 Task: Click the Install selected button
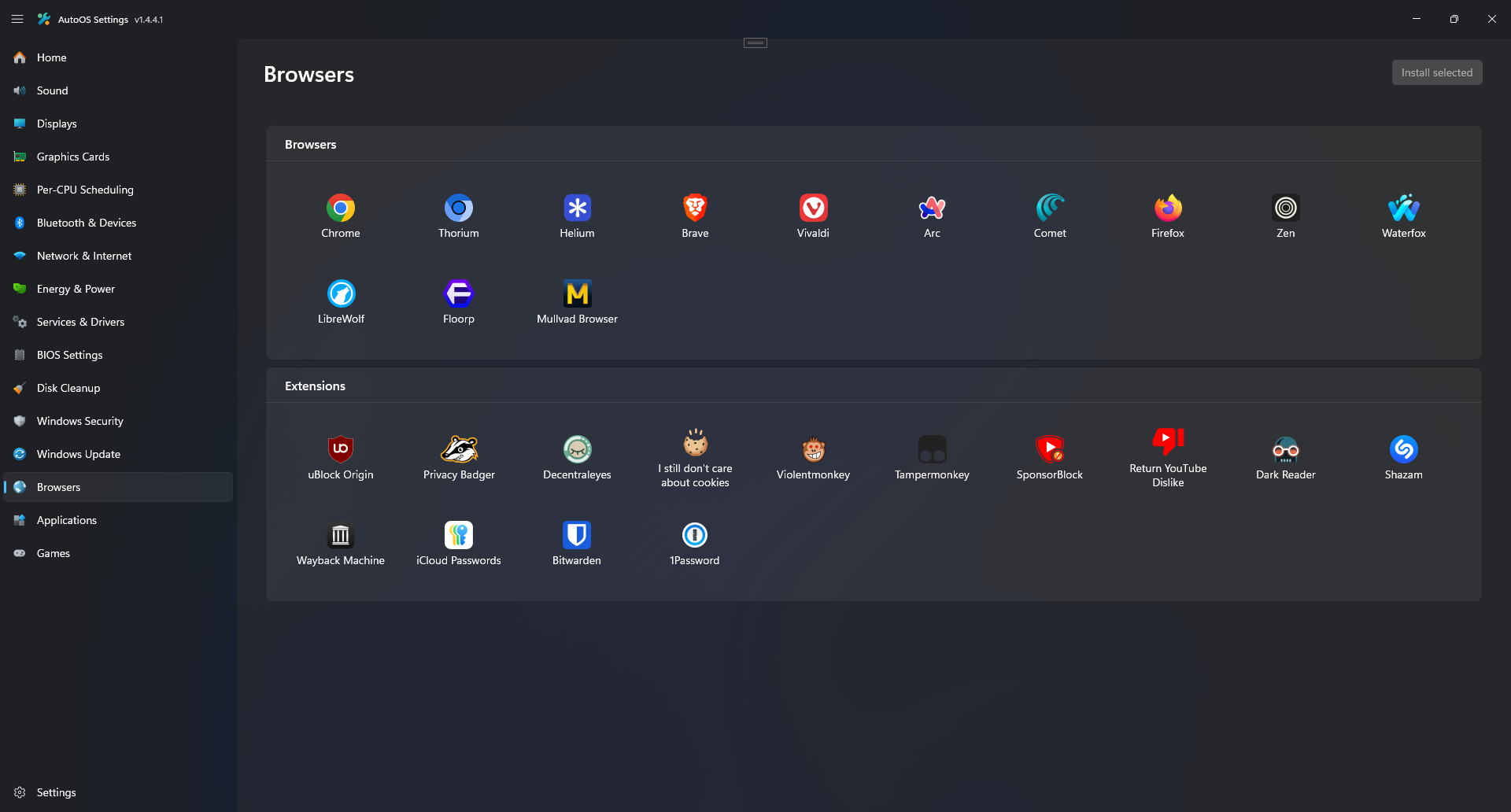pyautogui.click(x=1437, y=72)
